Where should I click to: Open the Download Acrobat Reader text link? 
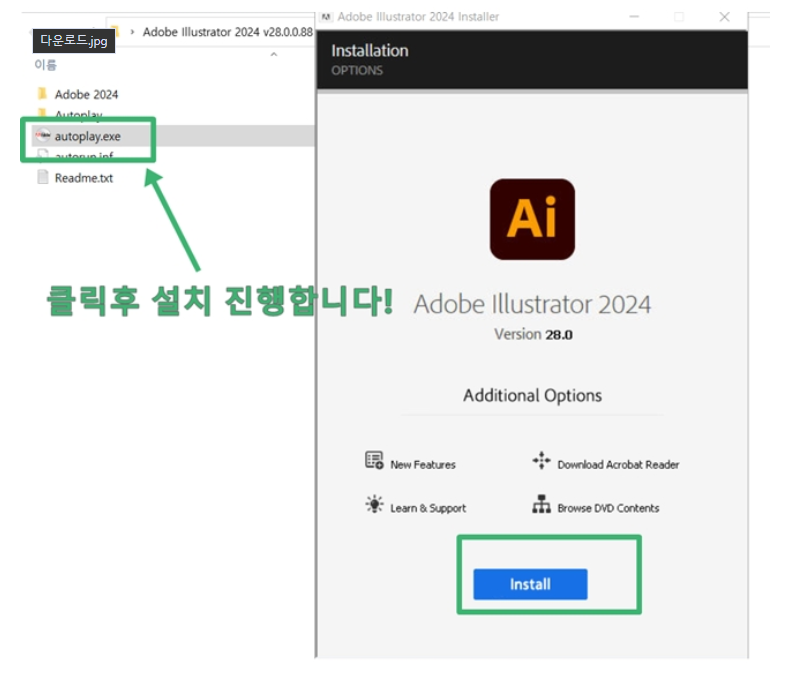click(x=618, y=464)
